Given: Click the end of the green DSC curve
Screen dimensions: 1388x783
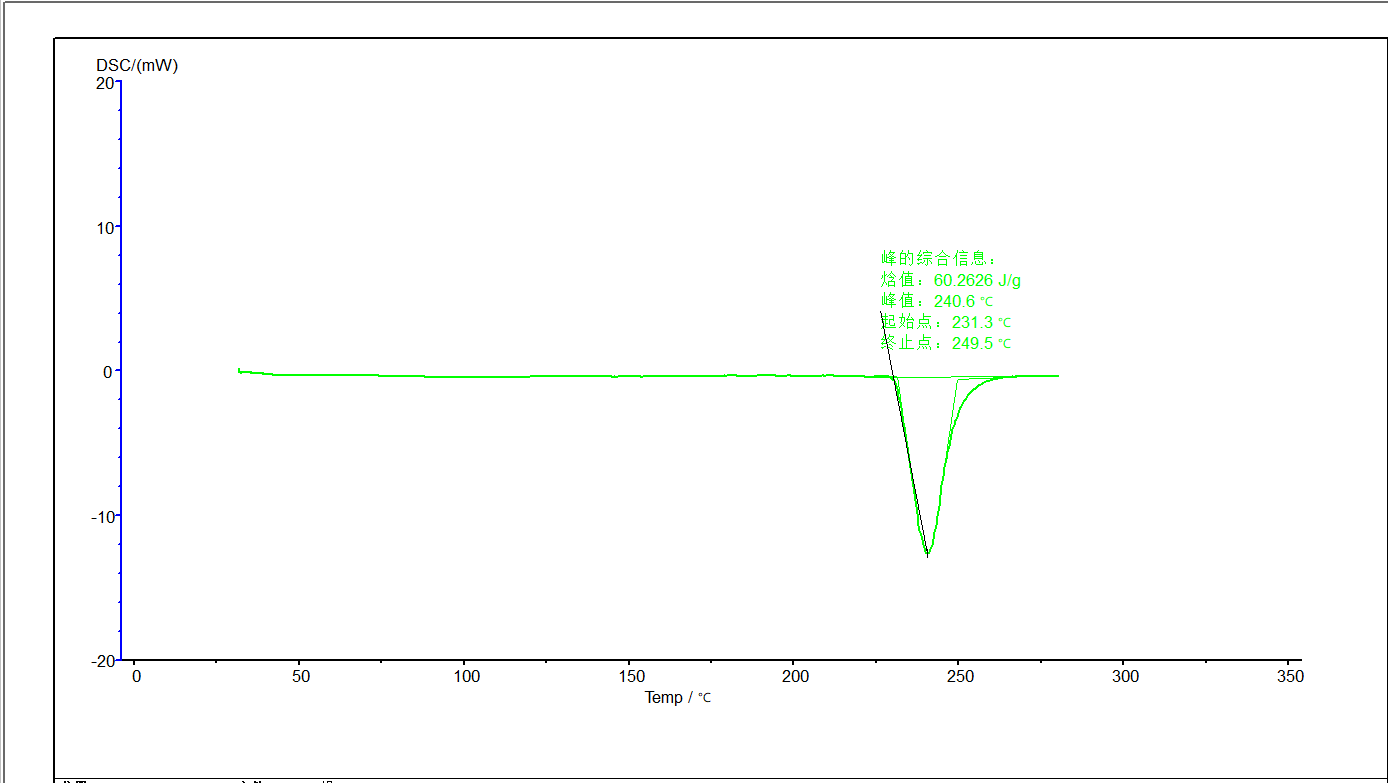Looking at the screenshot, I should 1057,376.
